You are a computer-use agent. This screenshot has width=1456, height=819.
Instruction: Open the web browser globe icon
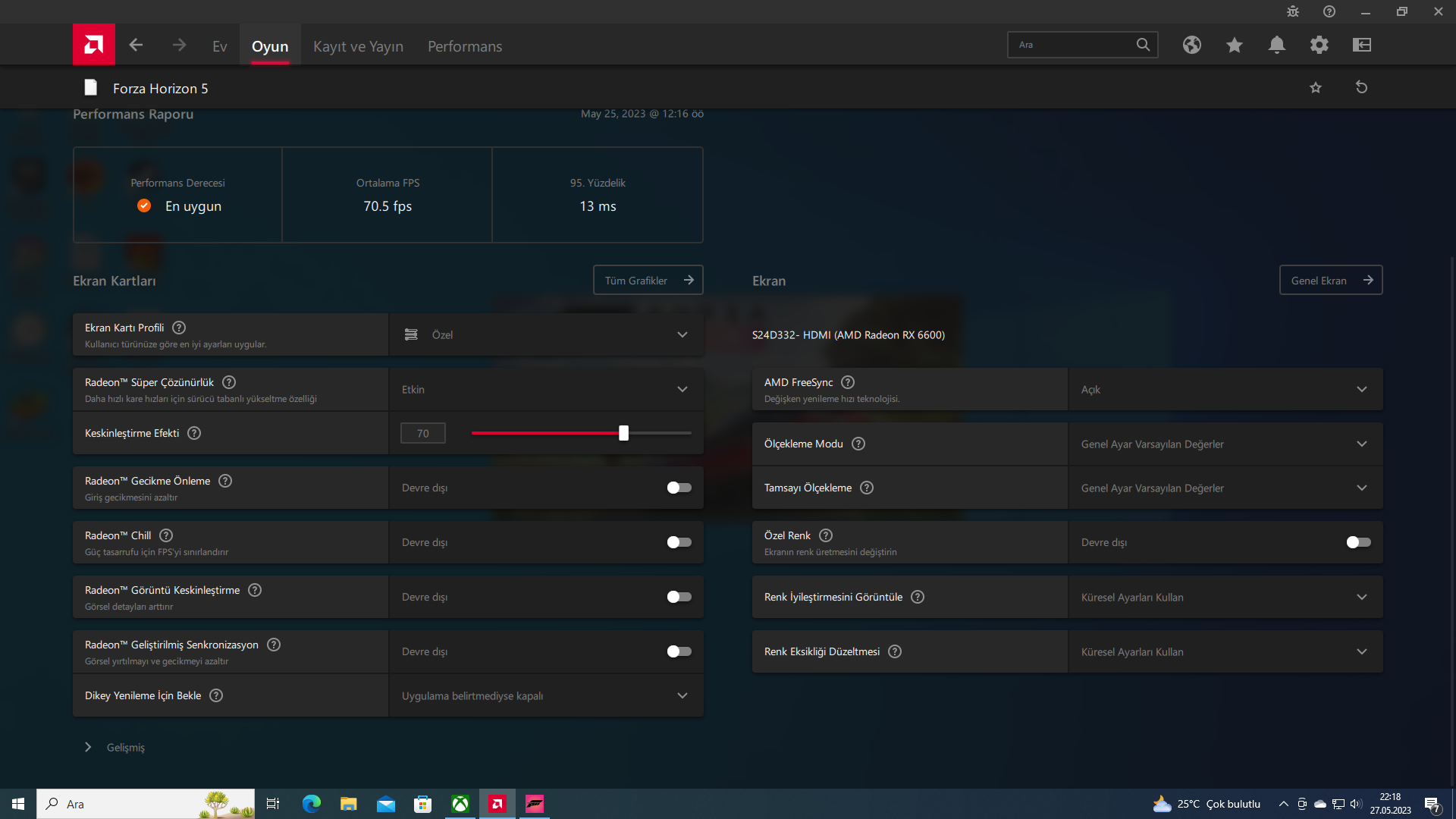[1191, 45]
